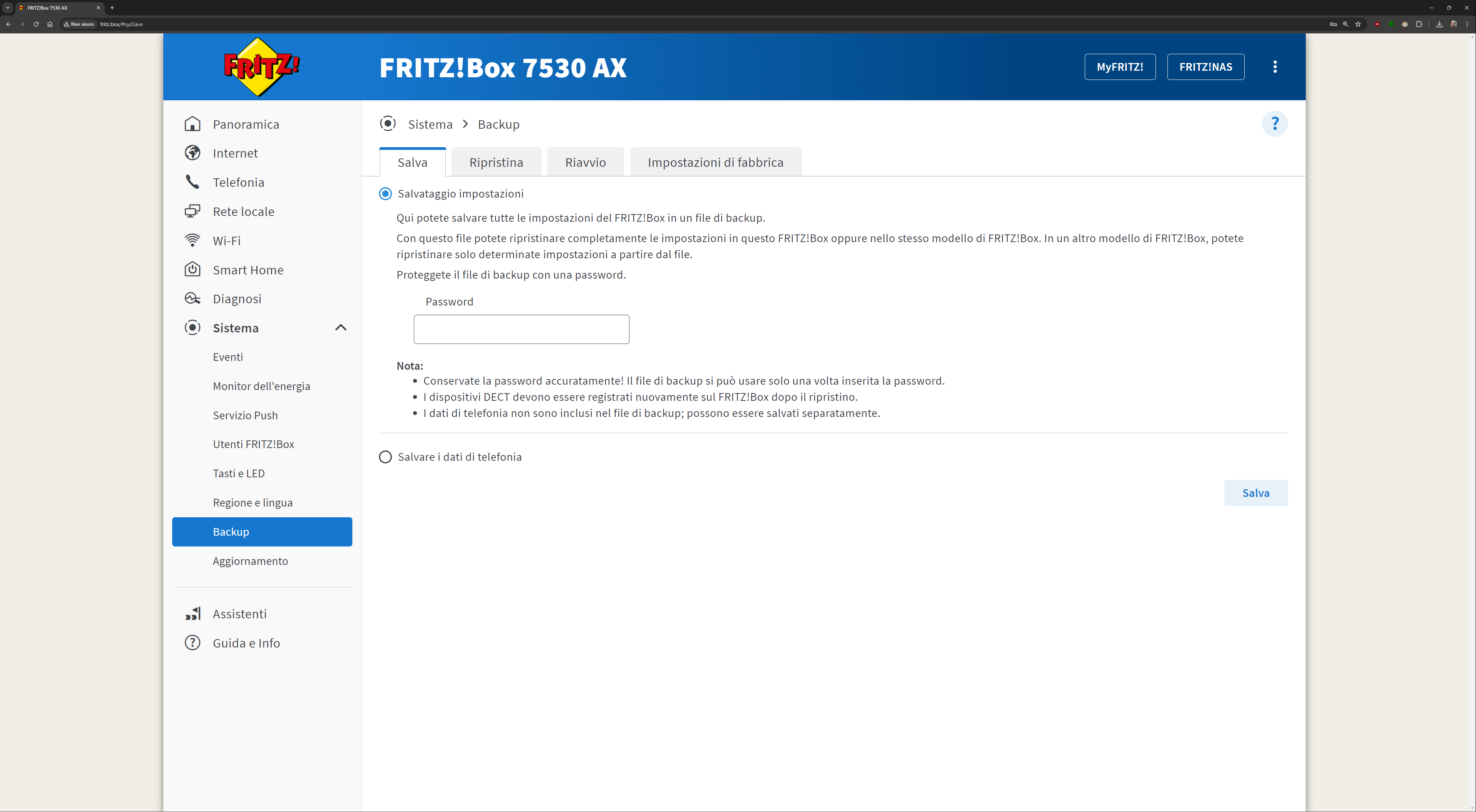Screen dimensions: 1476x812
Task: Switch to the Ripristina tab
Action: pos(496,162)
